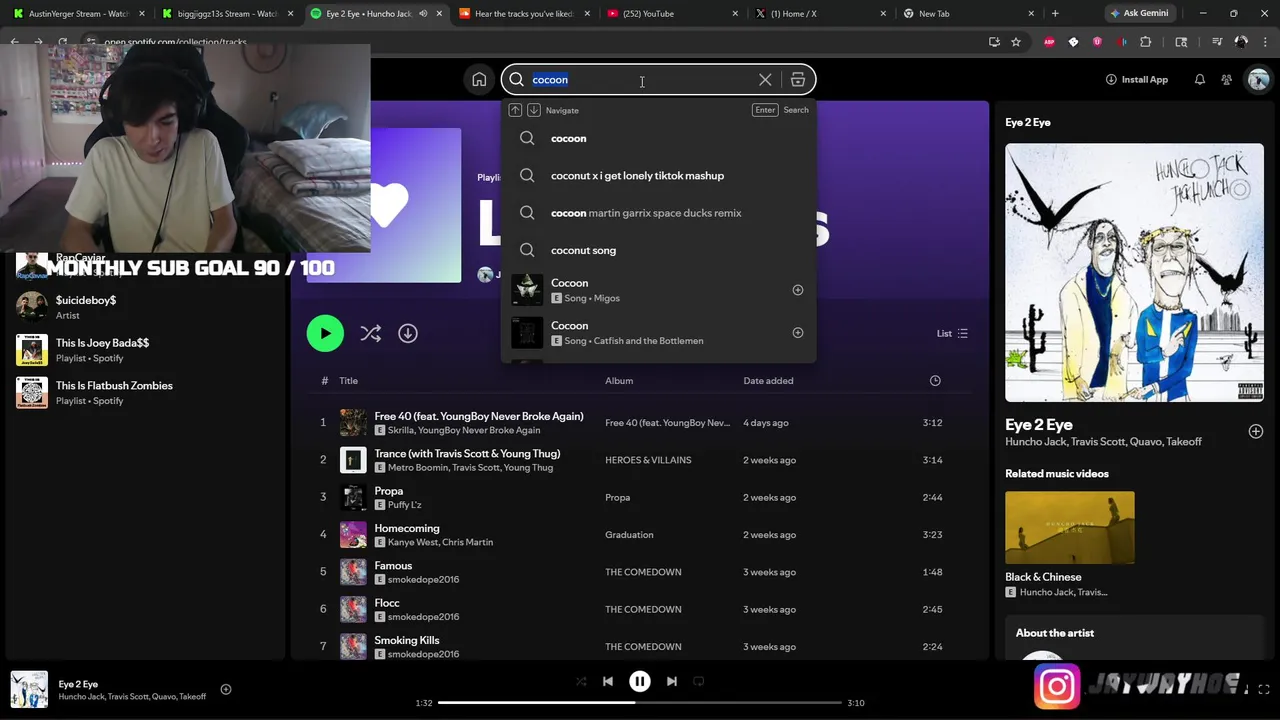Pause the current track
The height and width of the screenshot is (720, 1280).
640,681
